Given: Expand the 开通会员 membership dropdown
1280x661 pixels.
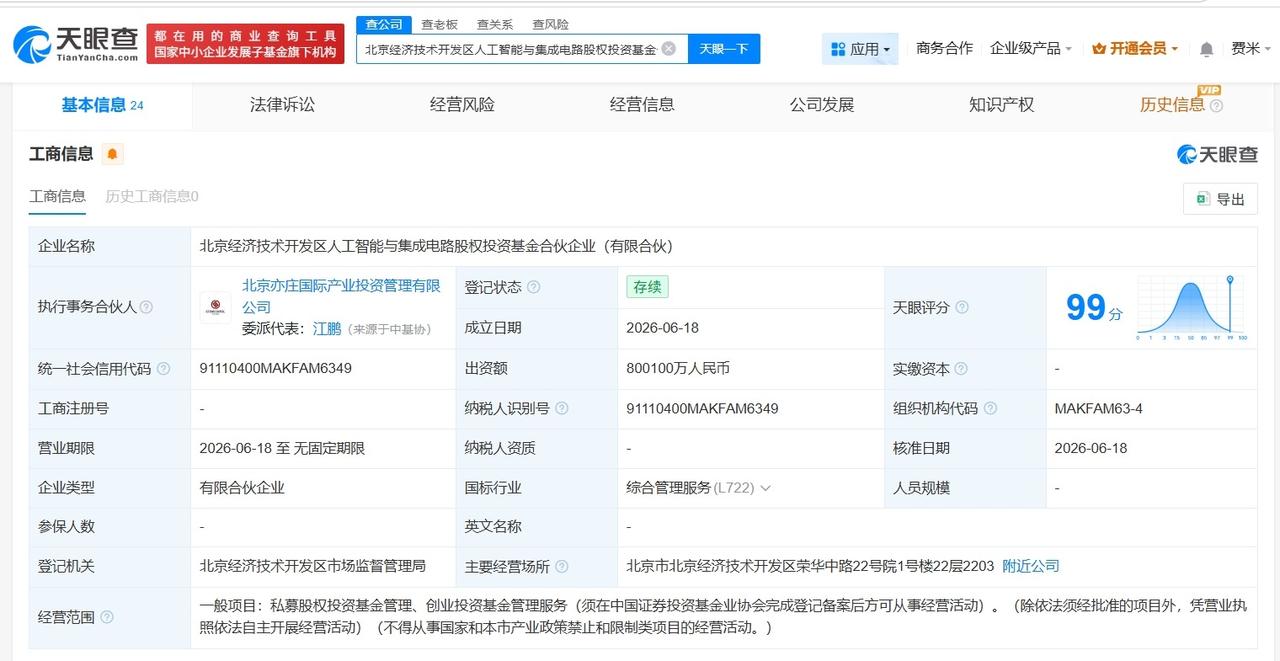Looking at the screenshot, I should click(1135, 48).
